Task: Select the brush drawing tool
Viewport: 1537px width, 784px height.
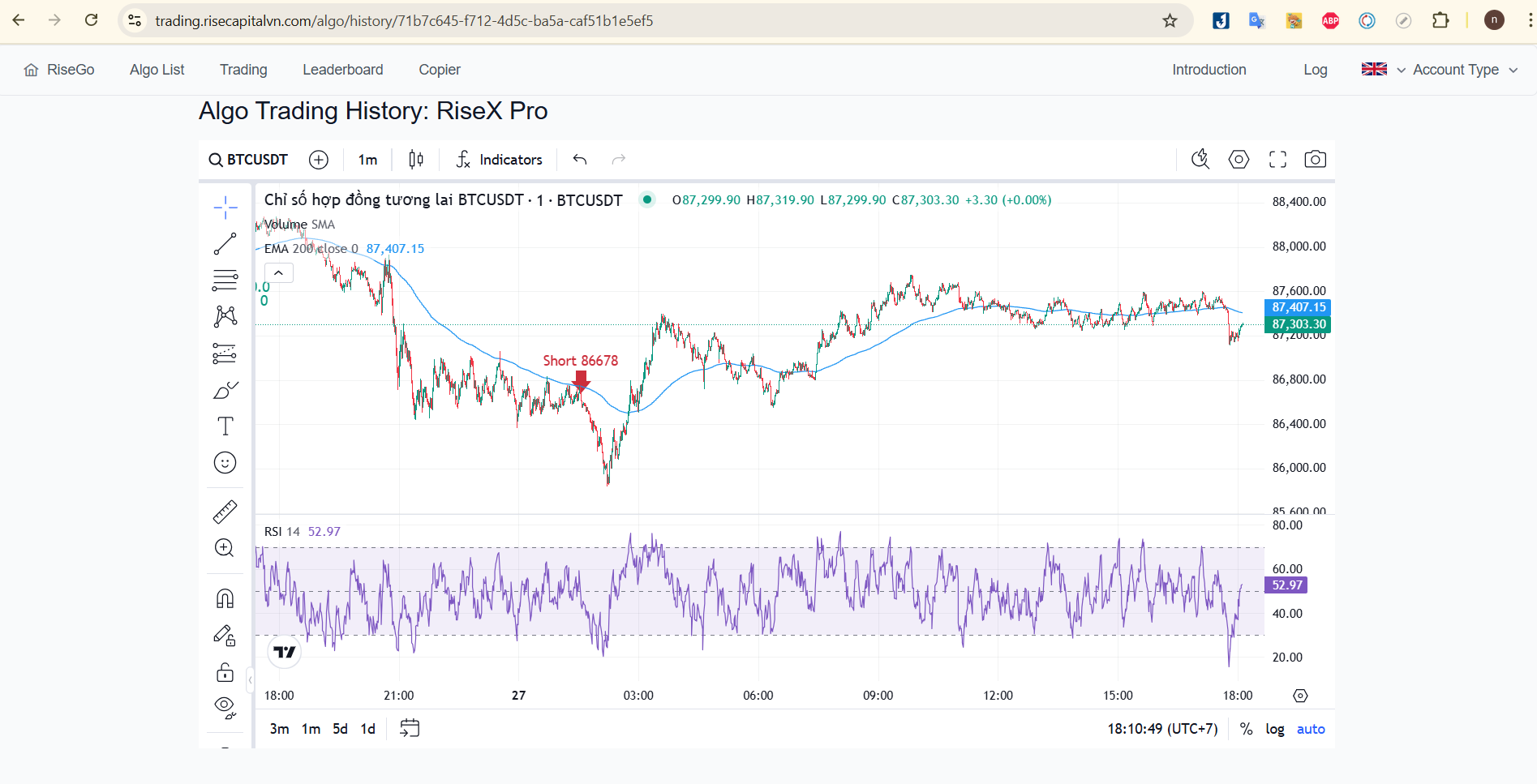Action: point(225,390)
